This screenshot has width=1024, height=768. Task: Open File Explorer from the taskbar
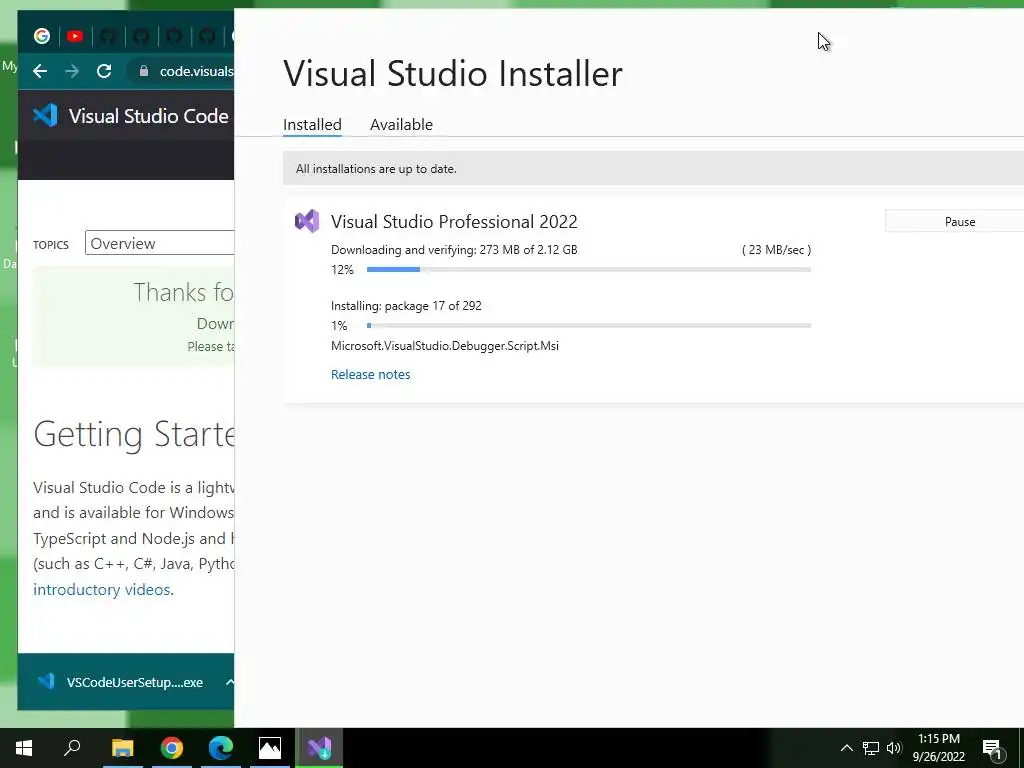(122, 748)
